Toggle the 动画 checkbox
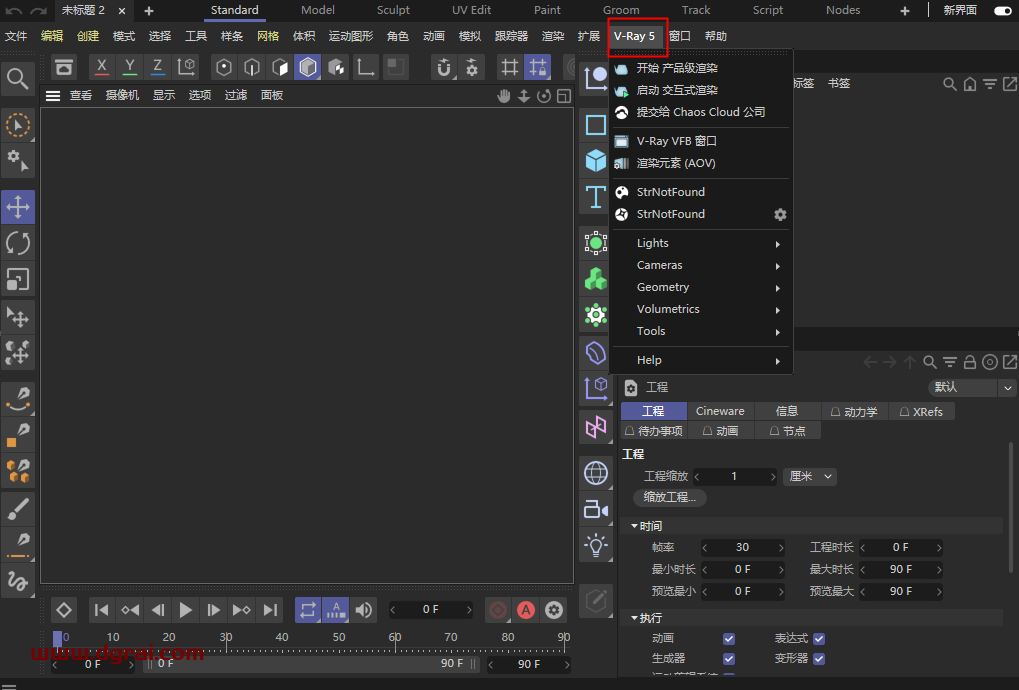Viewport: 1019px width, 690px height. tap(729, 639)
